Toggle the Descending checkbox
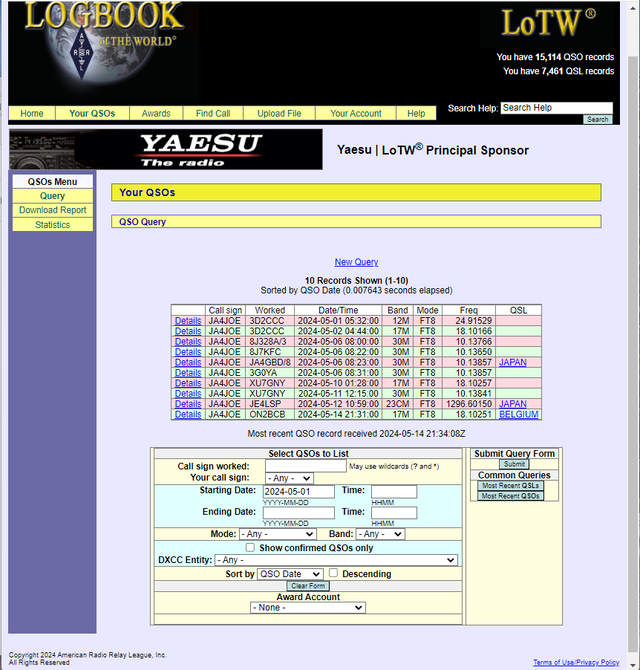The height and width of the screenshot is (670, 640). (x=334, y=573)
